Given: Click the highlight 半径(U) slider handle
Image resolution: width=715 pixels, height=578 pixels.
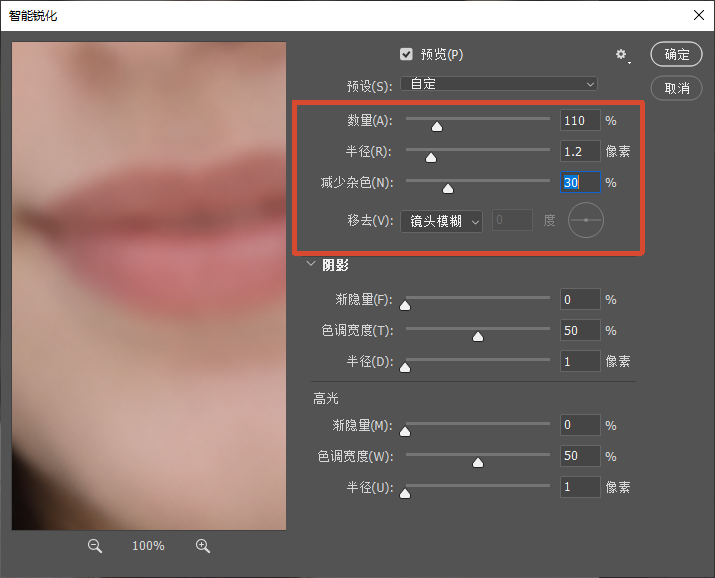Looking at the screenshot, I should click(x=405, y=494).
